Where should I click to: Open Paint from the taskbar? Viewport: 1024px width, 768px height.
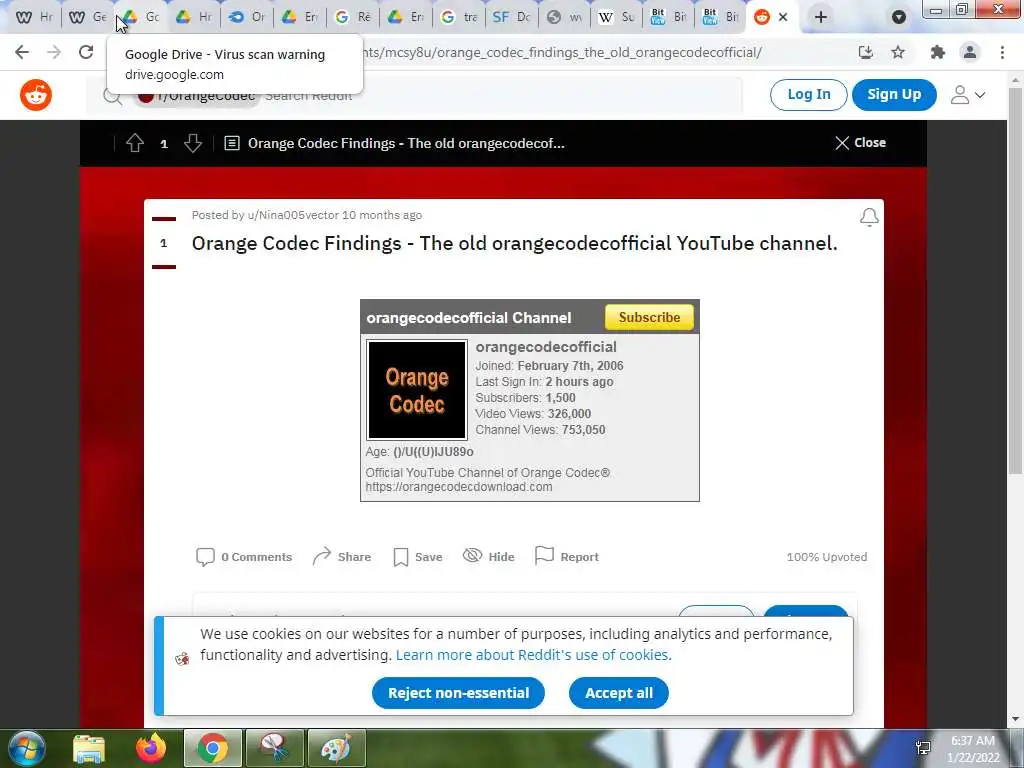click(x=337, y=748)
